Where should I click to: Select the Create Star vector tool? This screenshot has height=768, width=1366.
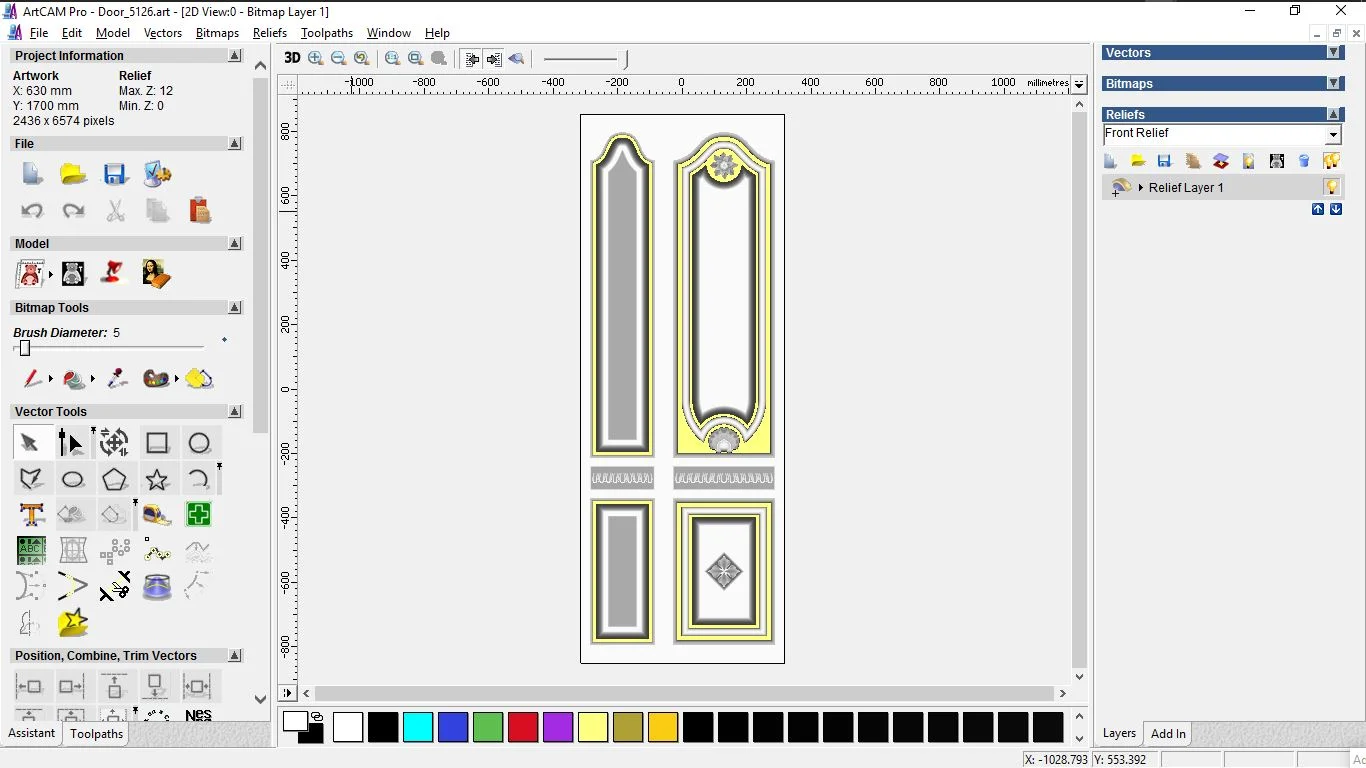pyautogui.click(x=157, y=479)
